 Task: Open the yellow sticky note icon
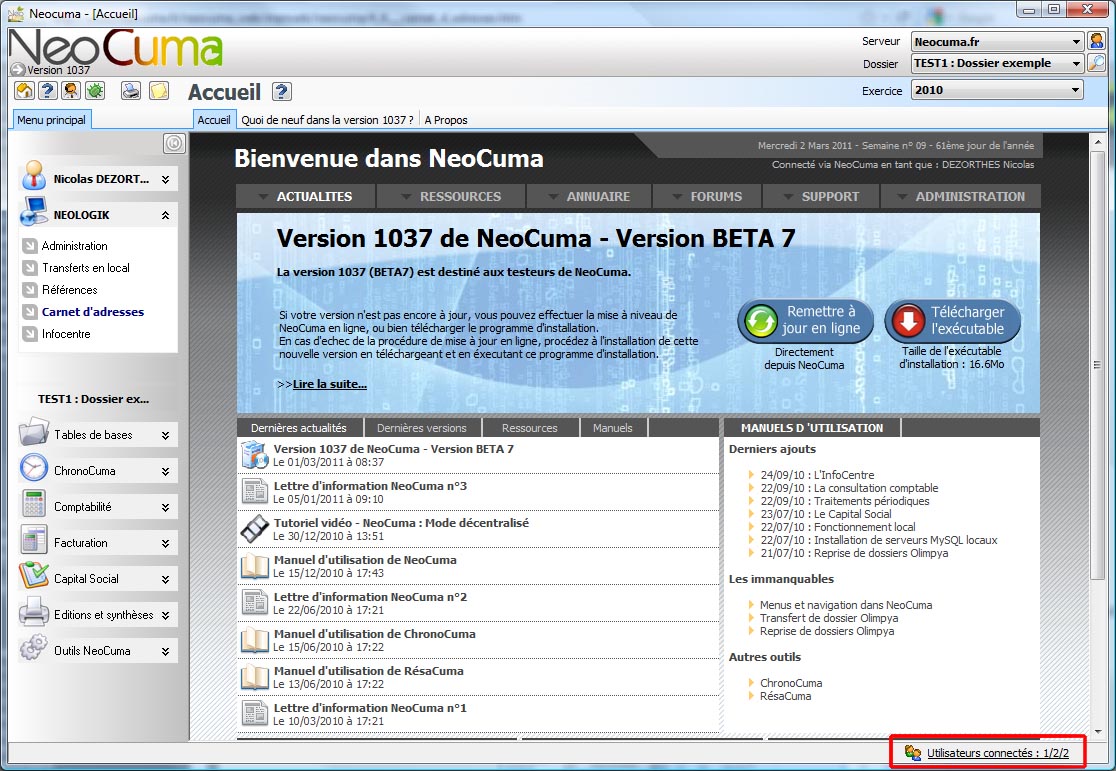(x=159, y=90)
